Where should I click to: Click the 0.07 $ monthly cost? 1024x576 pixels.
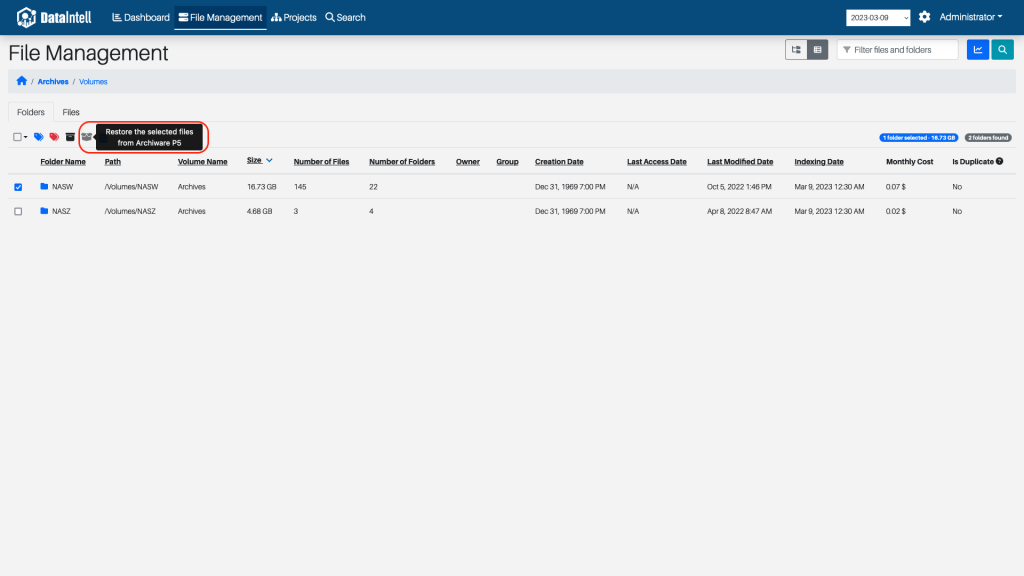click(x=895, y=187)
